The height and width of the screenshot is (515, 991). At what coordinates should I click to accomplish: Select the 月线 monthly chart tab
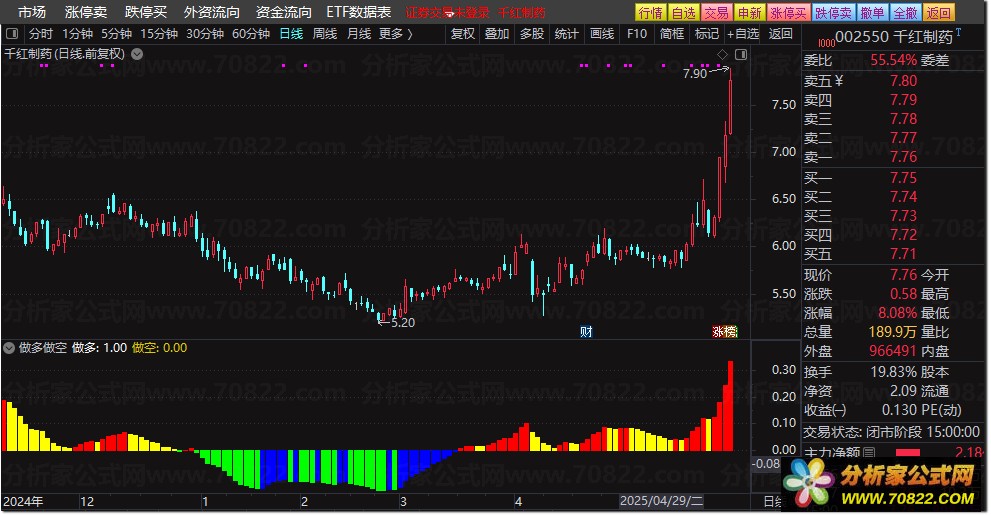(359, 33)
